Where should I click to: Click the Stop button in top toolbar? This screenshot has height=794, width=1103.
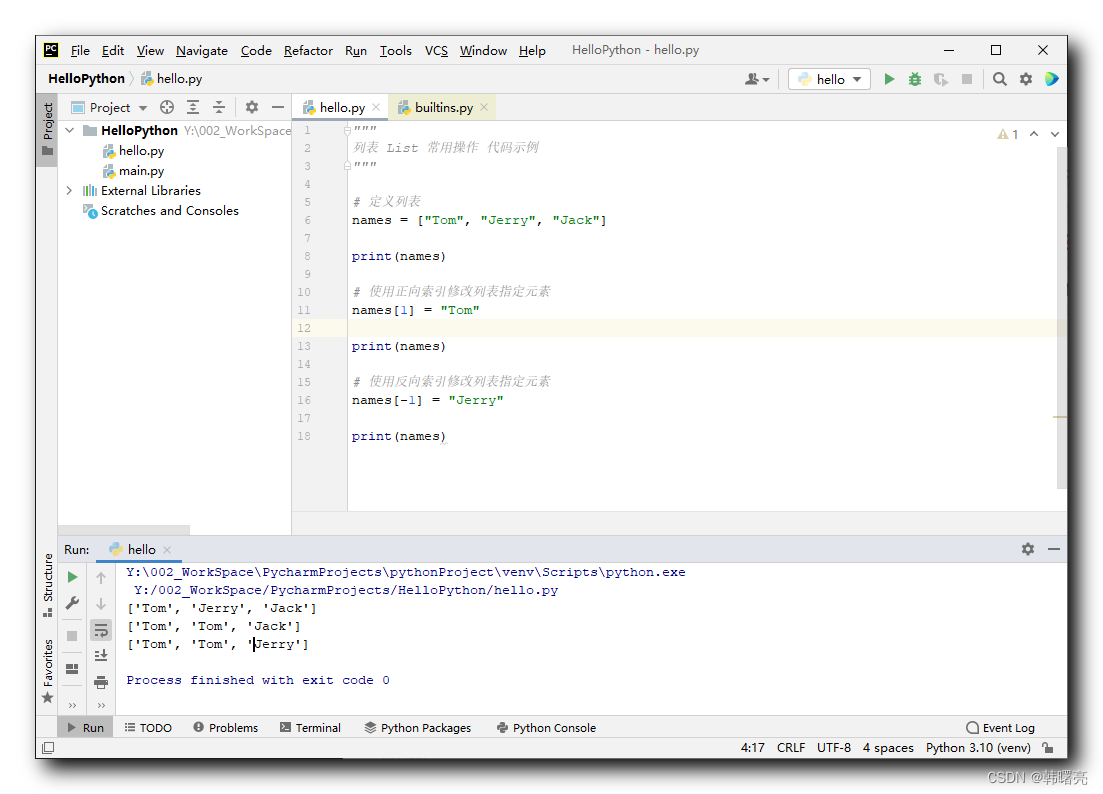967,79
